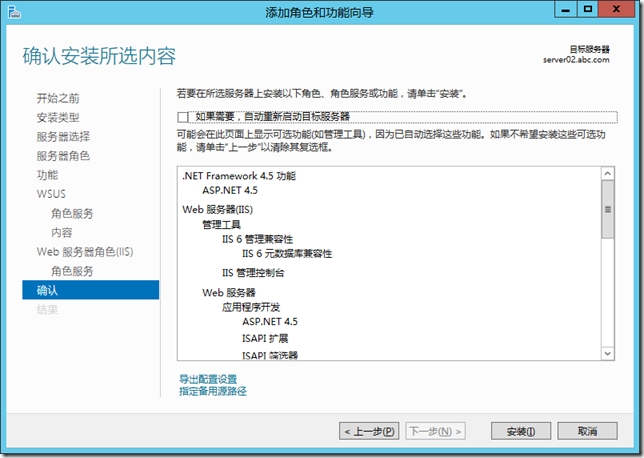Open the WSUS step

(51, 194)
